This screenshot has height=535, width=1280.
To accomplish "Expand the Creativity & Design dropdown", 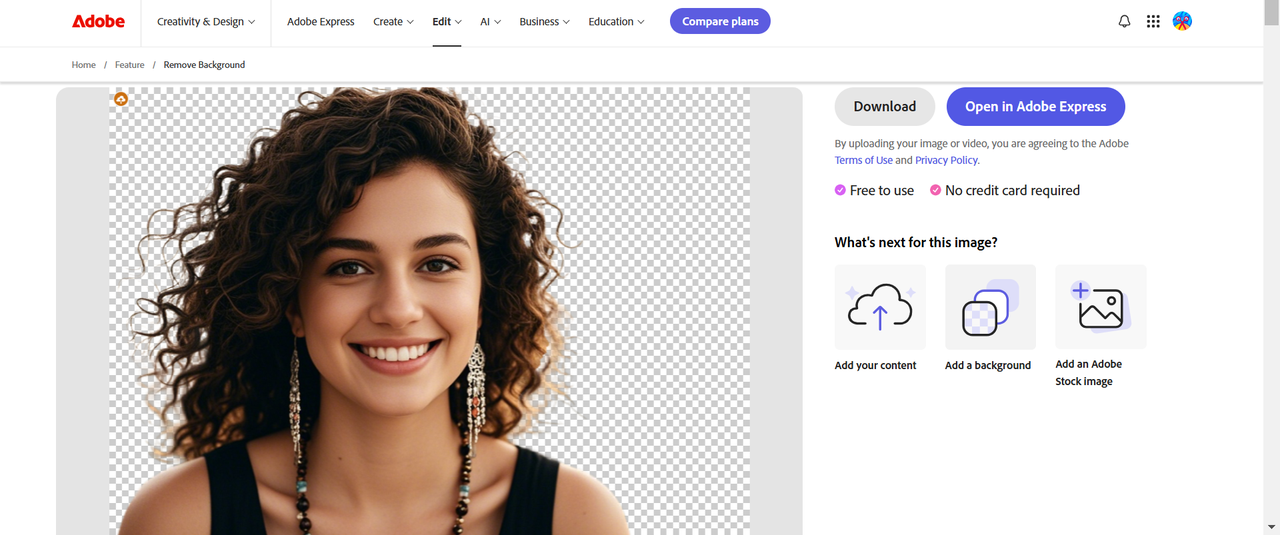I will click(206, 22).
